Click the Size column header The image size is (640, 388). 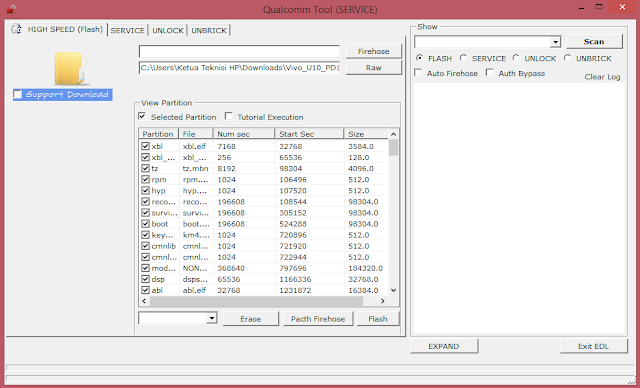[x=366, y=134]
